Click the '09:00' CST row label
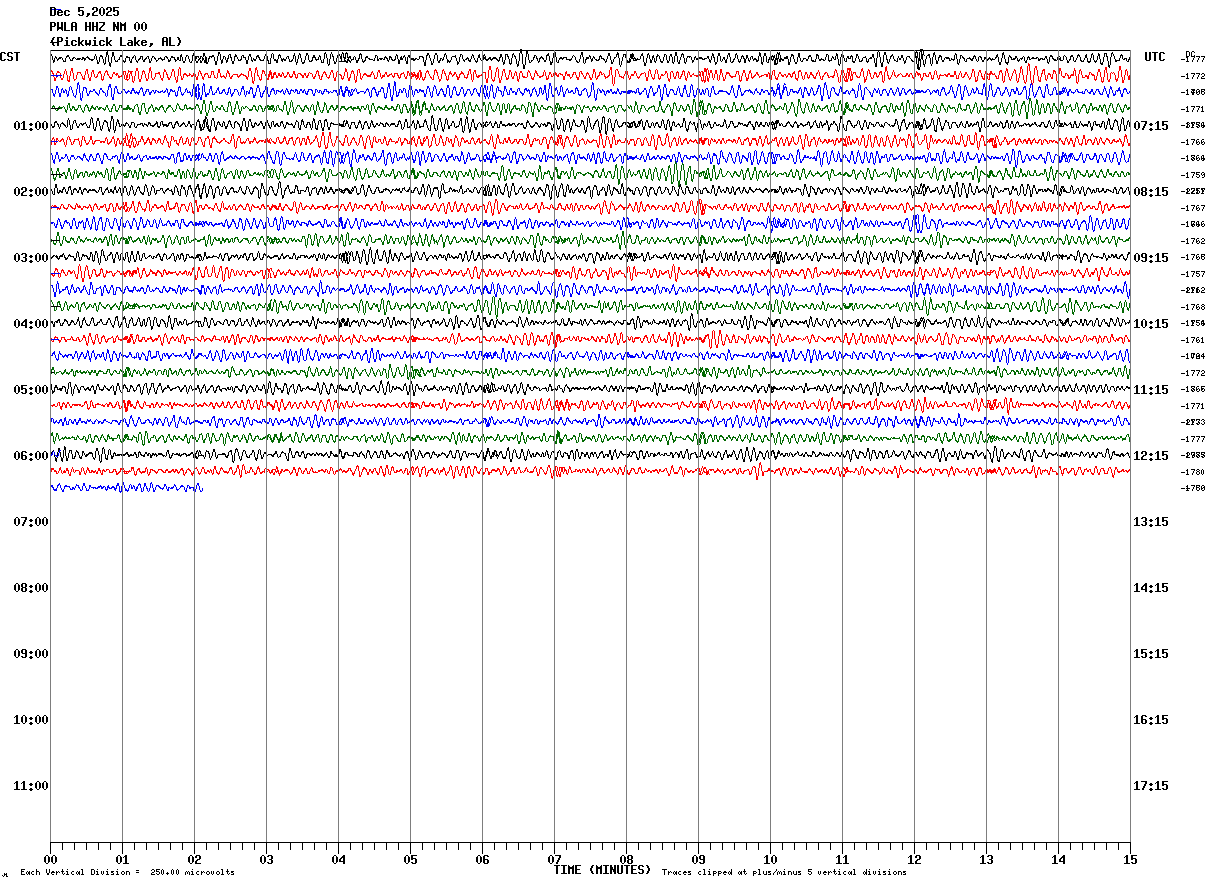Image resolution: width=1210 pixels, height=886 pixels. [x=31, y=654]
